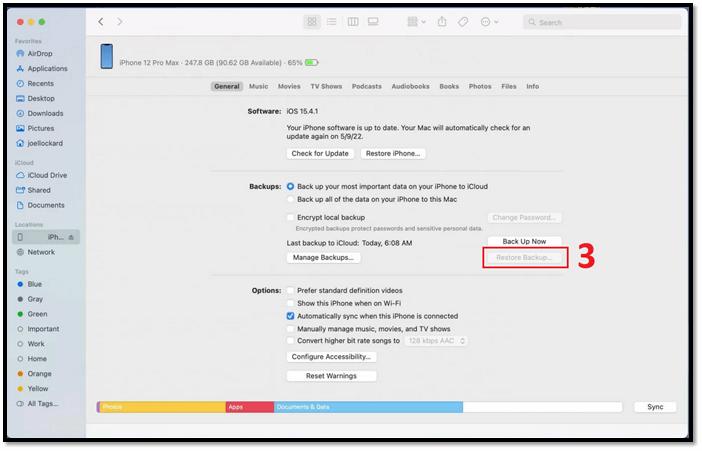Screen dimensions: 702x451
Task: Select the Blue tag
Action: (34, 284)
